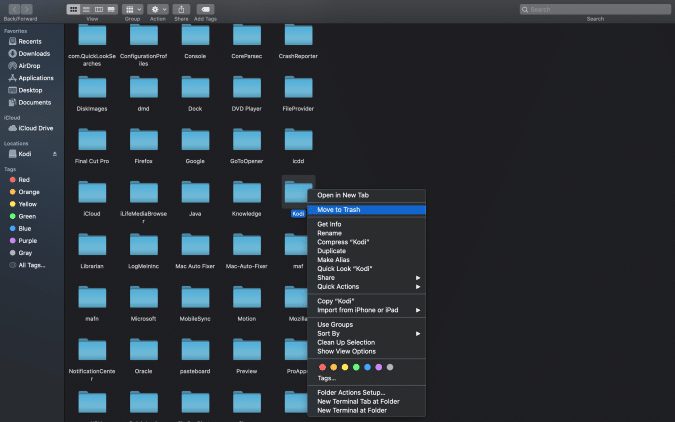
Task: Choose Make Alias
Action: click(x=366, y=260)
